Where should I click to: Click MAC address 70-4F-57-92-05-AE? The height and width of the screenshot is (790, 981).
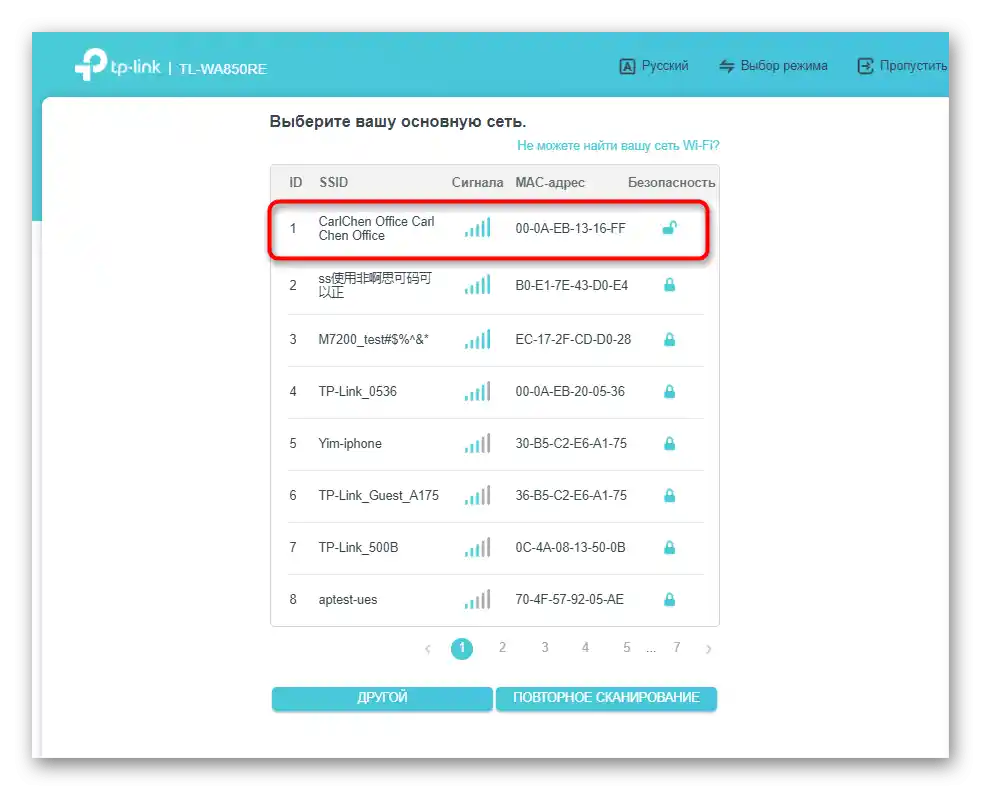[569, 599]
